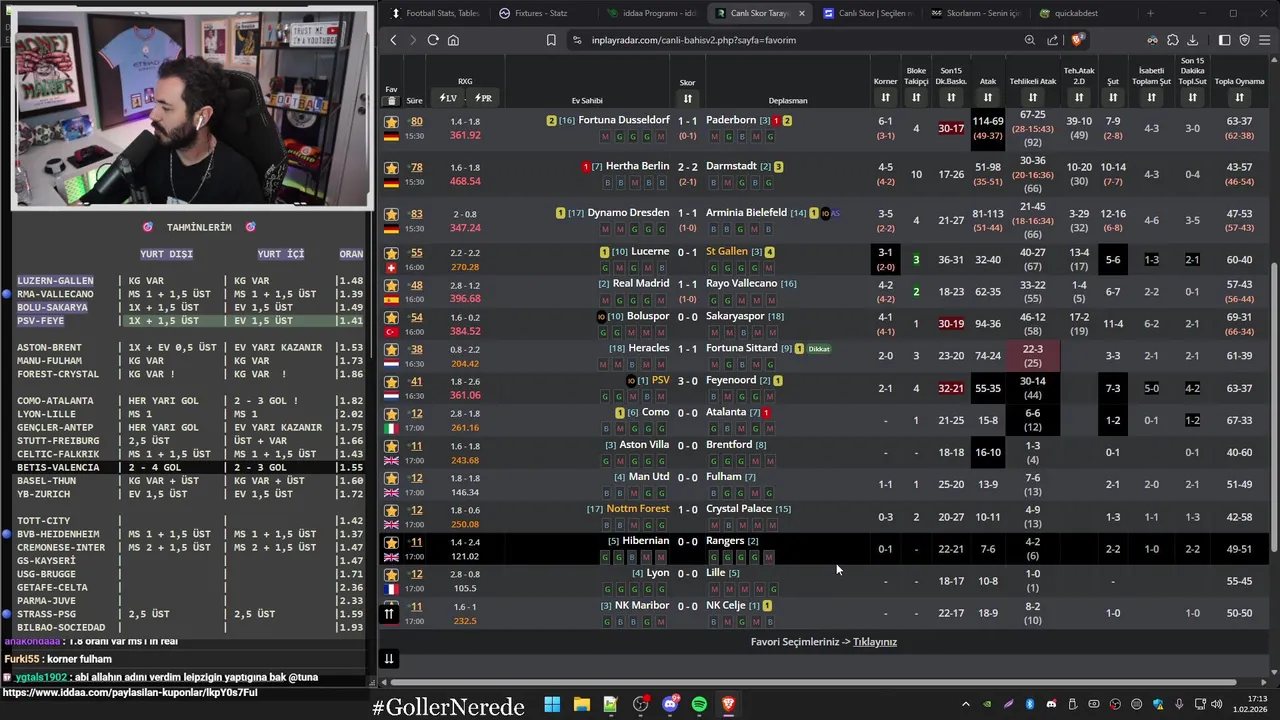Toggle favorite star on Dynamo Dresden row
Viewport: 1280px width, 720px height.
point(392,213)
